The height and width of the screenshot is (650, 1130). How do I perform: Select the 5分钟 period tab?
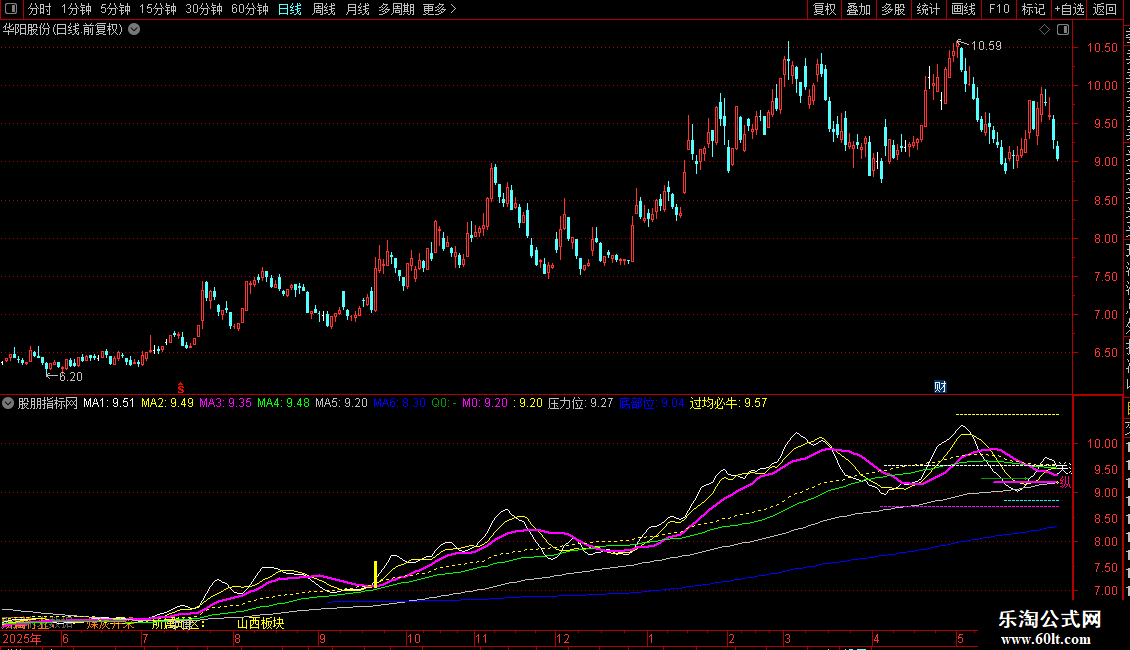[115, 9]
